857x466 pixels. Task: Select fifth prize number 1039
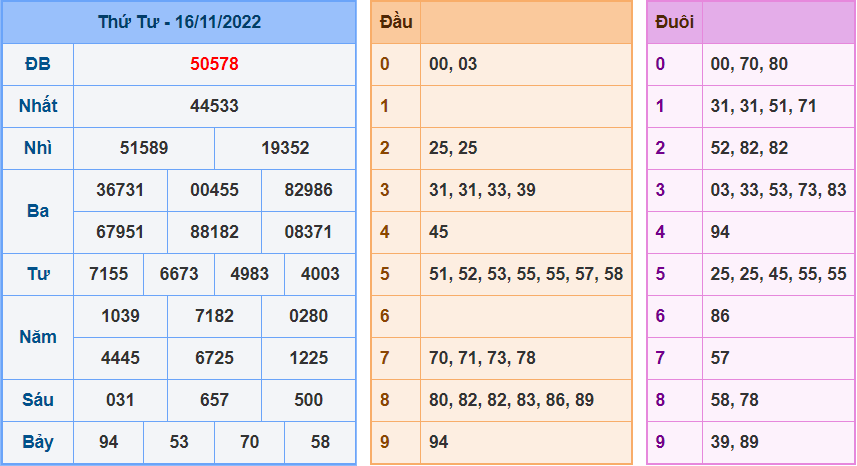coord(120,316)
